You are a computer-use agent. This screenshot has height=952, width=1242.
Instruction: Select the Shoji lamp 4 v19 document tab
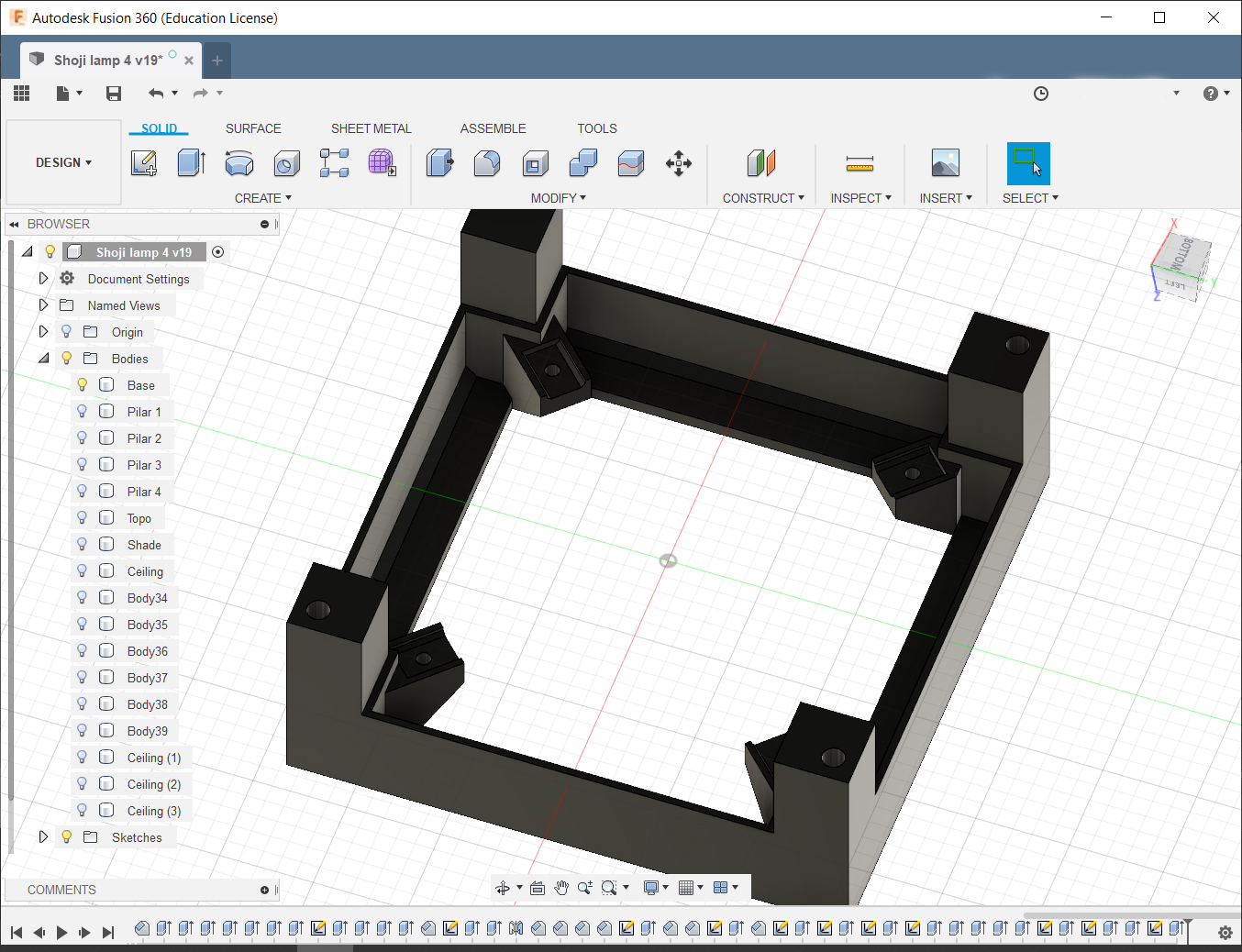tap(108, 61)
